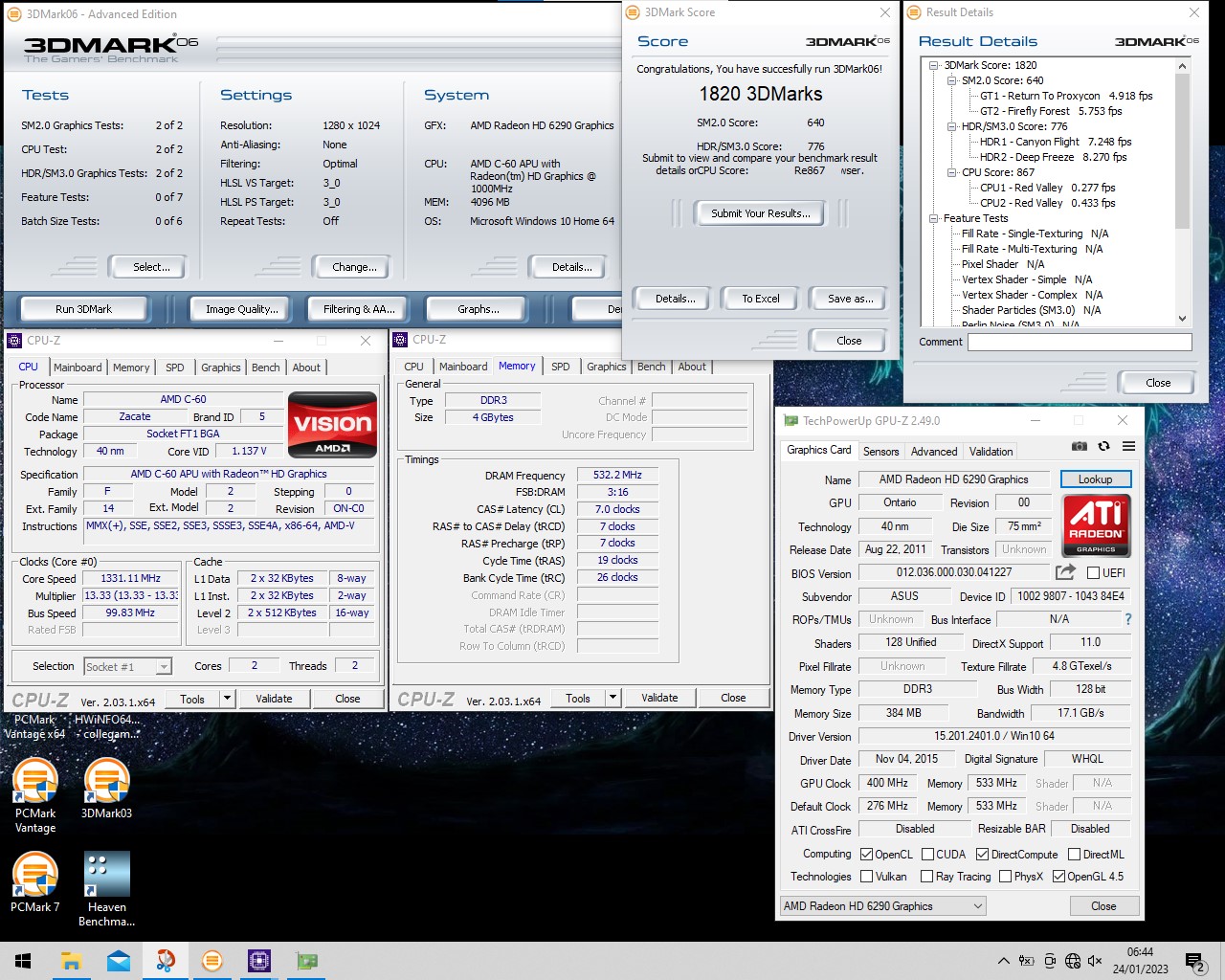Screen dimensions: 1225x980
Task: Toggle the OpenCL checkbox
Action: 866,855
